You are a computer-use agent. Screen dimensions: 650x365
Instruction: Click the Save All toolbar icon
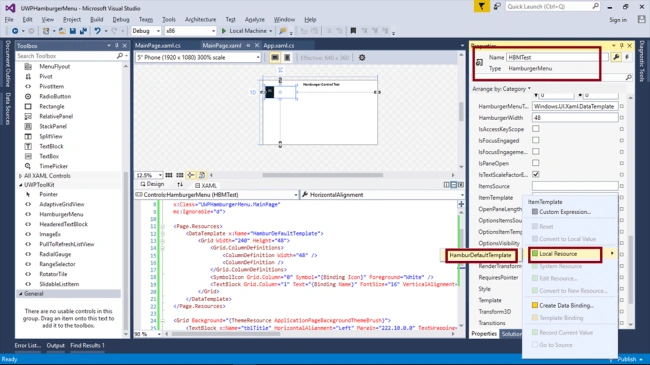(x=83, y=31)
